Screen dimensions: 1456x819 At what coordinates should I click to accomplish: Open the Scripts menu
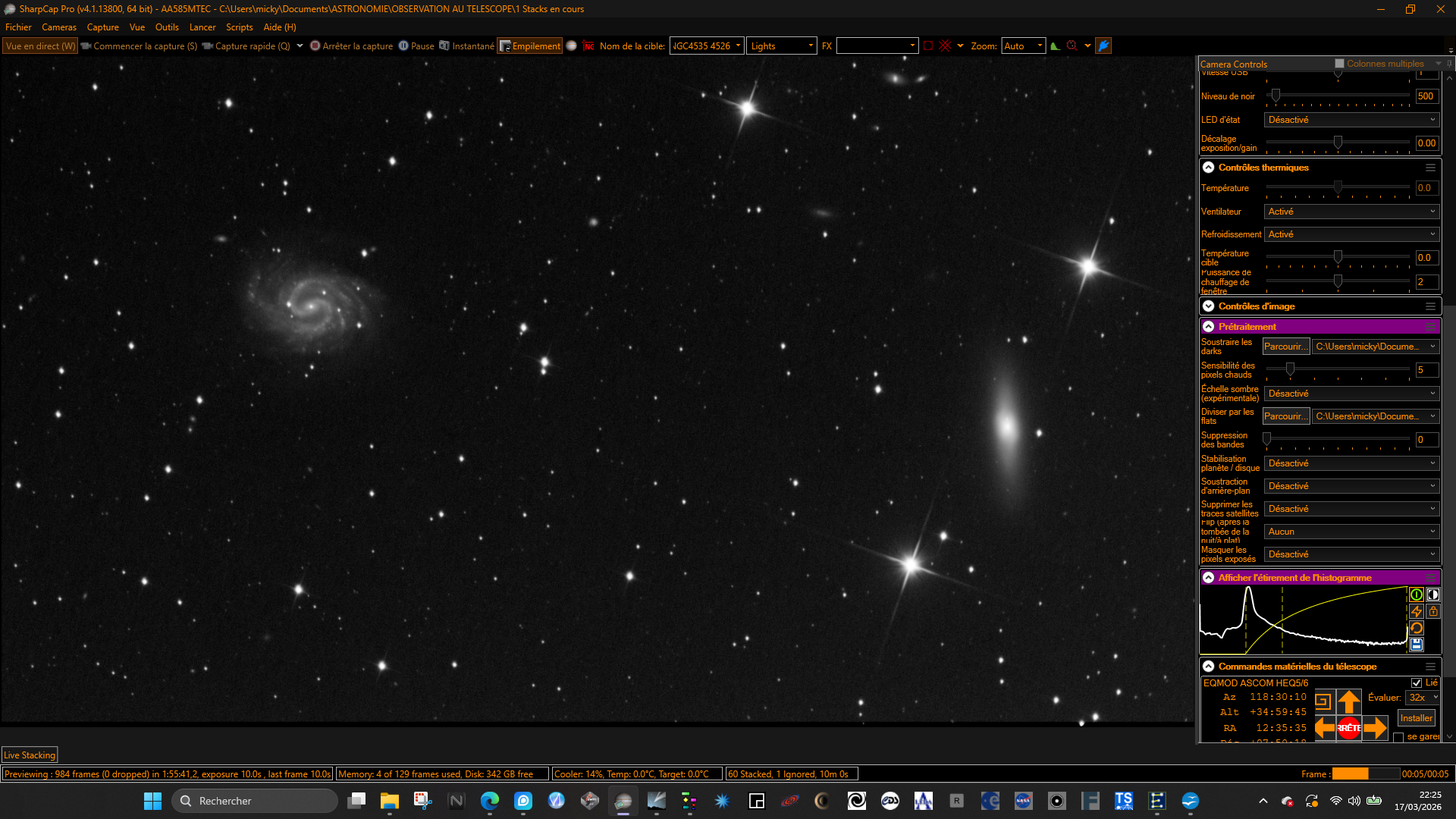click(x=239, y=27)
